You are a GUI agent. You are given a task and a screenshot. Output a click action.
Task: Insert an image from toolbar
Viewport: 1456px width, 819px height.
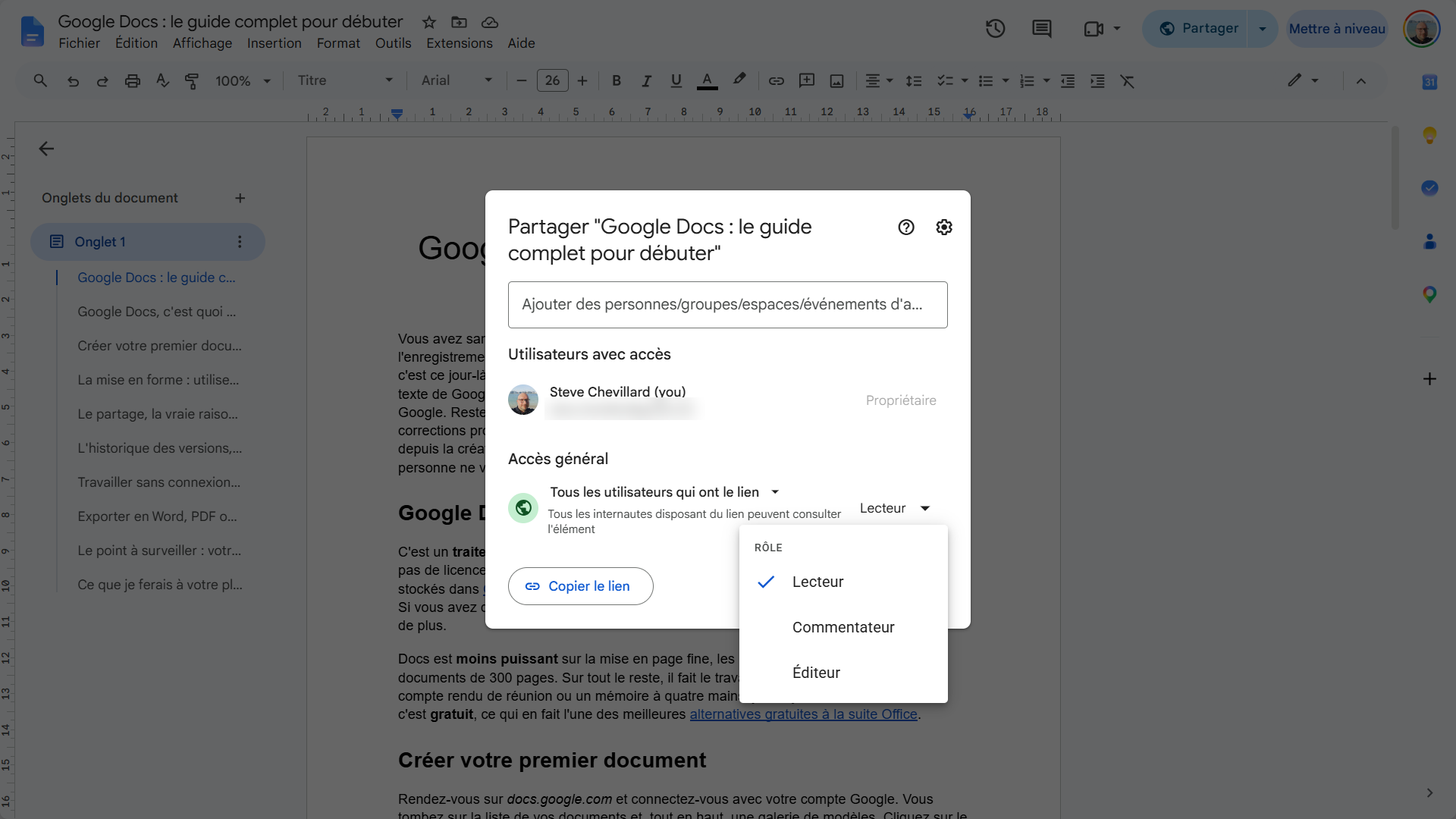[837, 80]
